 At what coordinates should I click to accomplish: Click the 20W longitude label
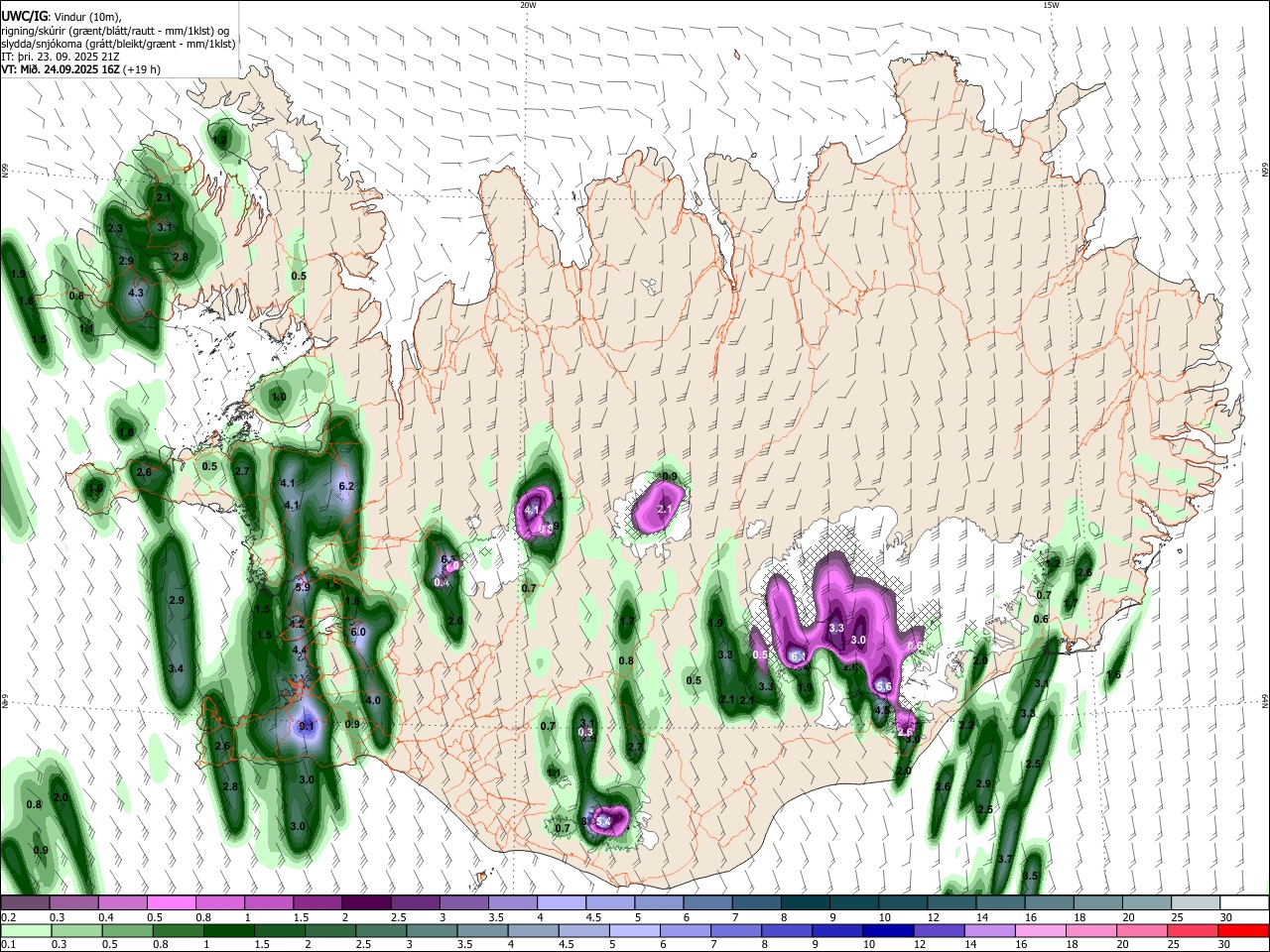528,4
